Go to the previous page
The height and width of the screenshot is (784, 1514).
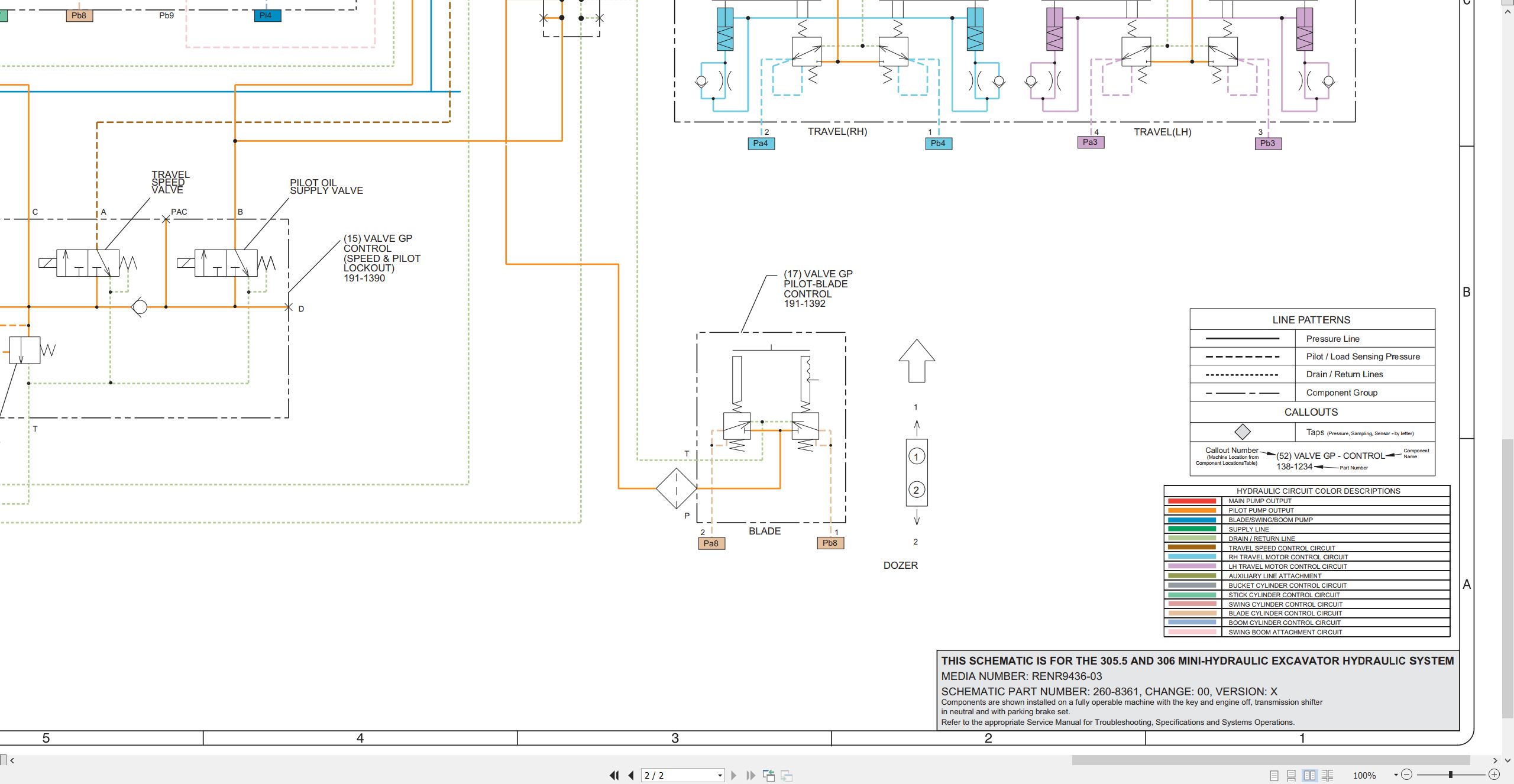[x=631, y=775]
